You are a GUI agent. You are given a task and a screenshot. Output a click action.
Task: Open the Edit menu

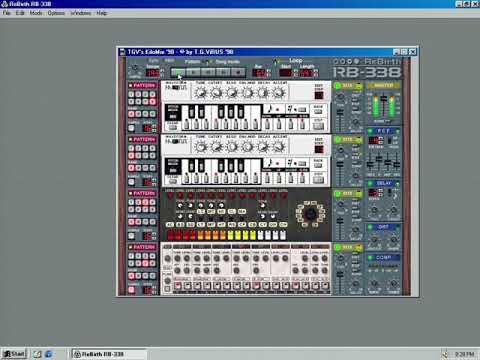(20, 13)
